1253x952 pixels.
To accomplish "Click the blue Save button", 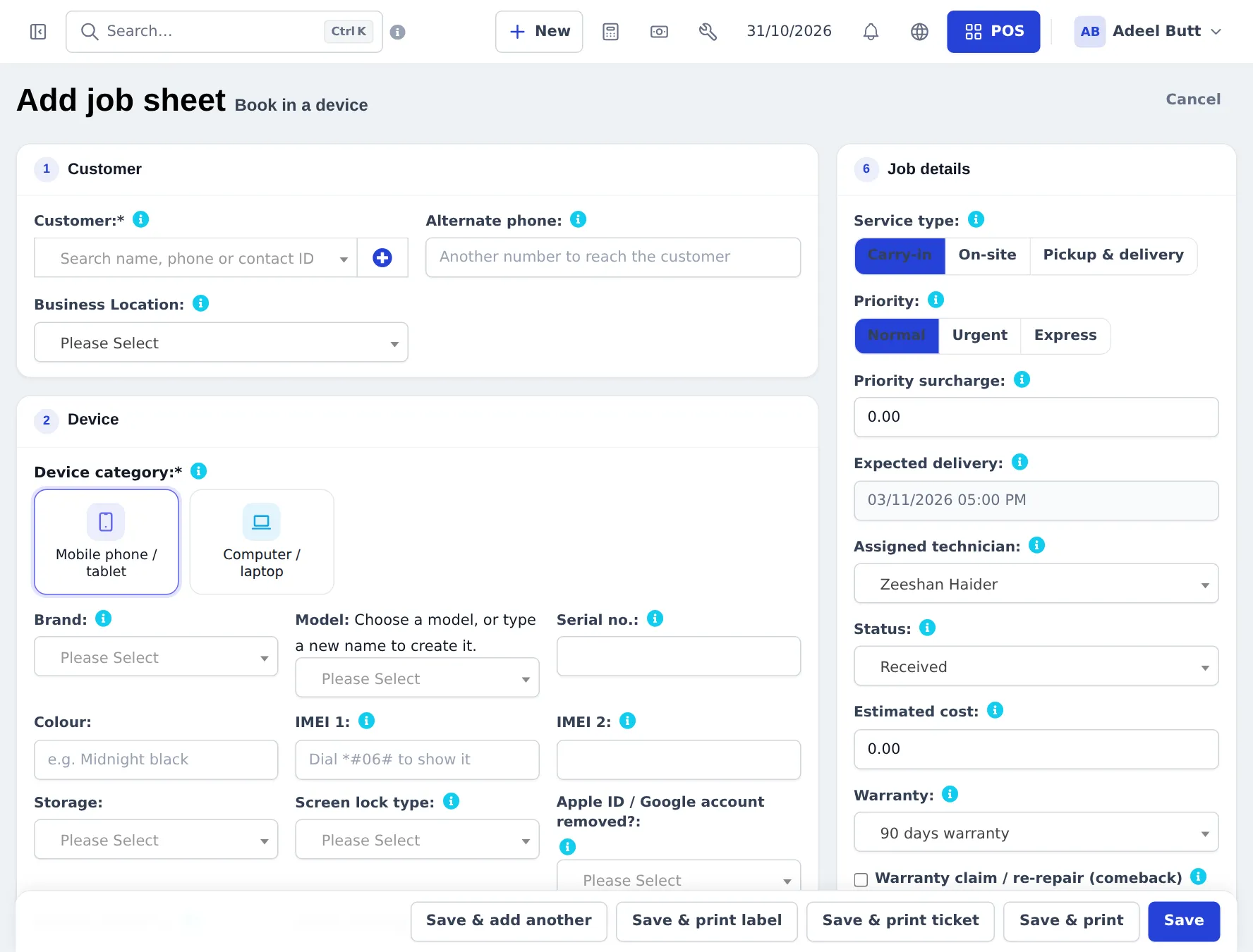I will (1184, 921).
